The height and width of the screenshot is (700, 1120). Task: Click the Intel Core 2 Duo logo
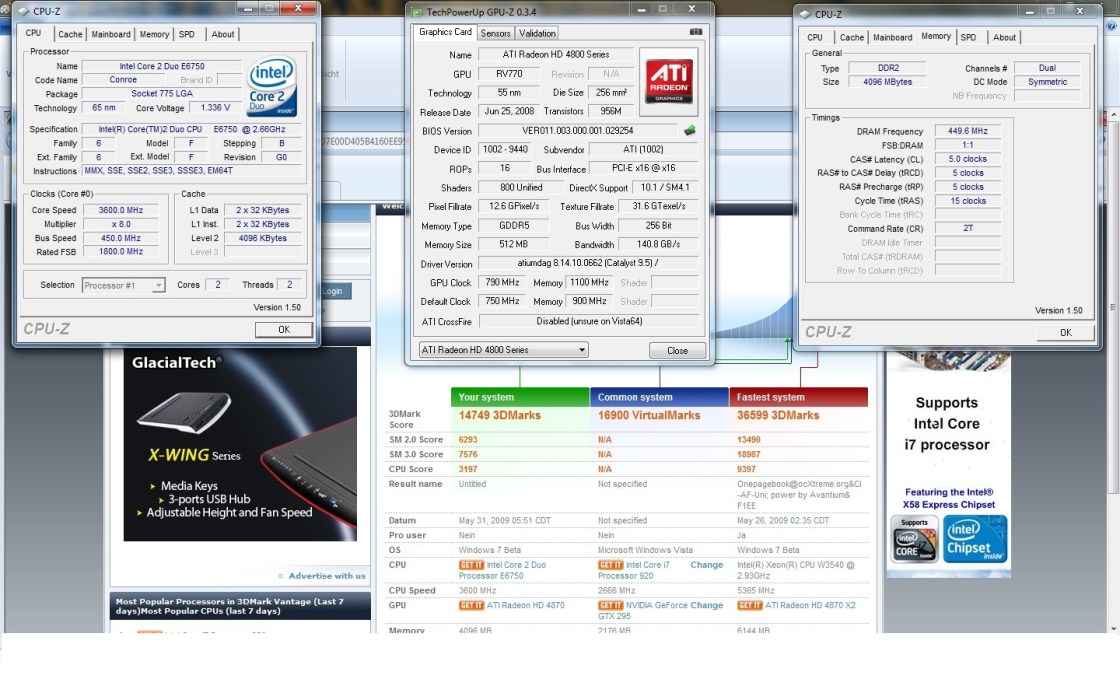coord(271,87)
